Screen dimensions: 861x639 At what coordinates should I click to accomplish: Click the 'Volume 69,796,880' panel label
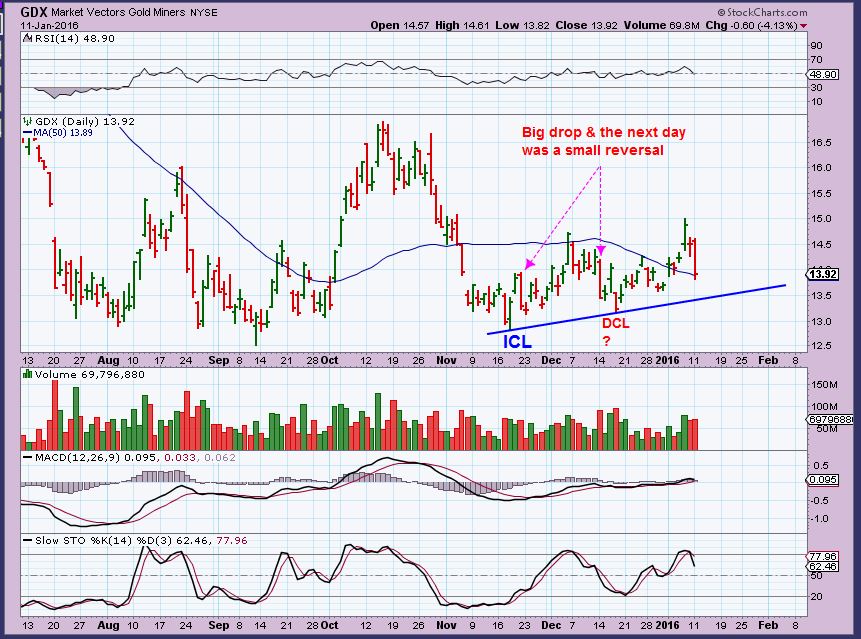90,374
